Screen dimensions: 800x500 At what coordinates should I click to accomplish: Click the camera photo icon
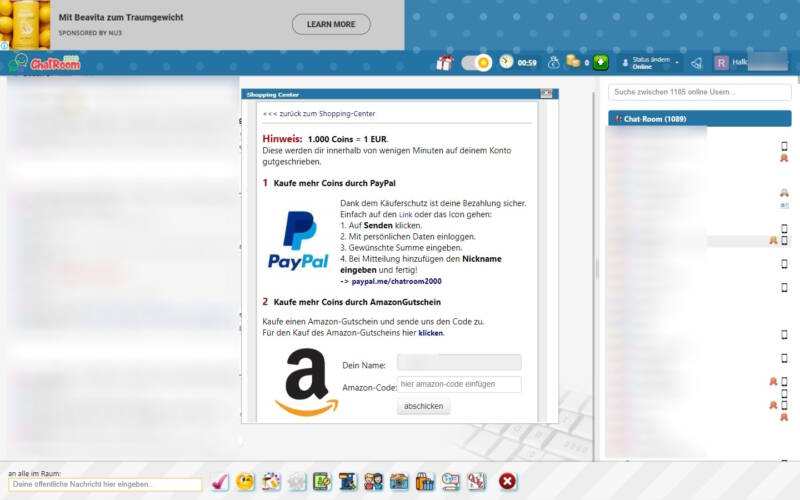pyautogui.click(x=399, y=481)
